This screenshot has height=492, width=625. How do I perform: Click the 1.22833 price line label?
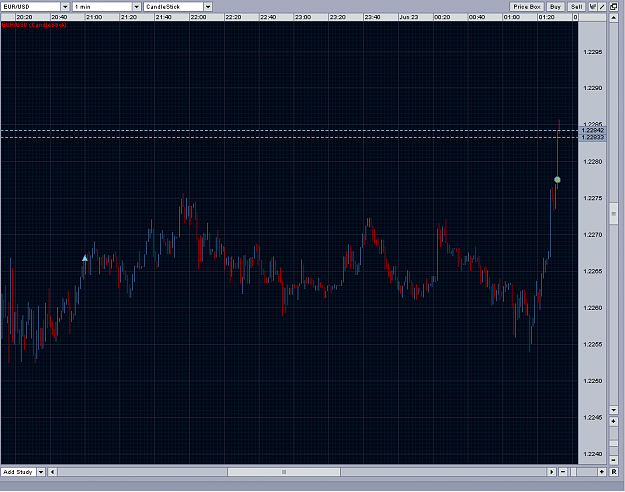pyautogui.click(x=592, y=138)
